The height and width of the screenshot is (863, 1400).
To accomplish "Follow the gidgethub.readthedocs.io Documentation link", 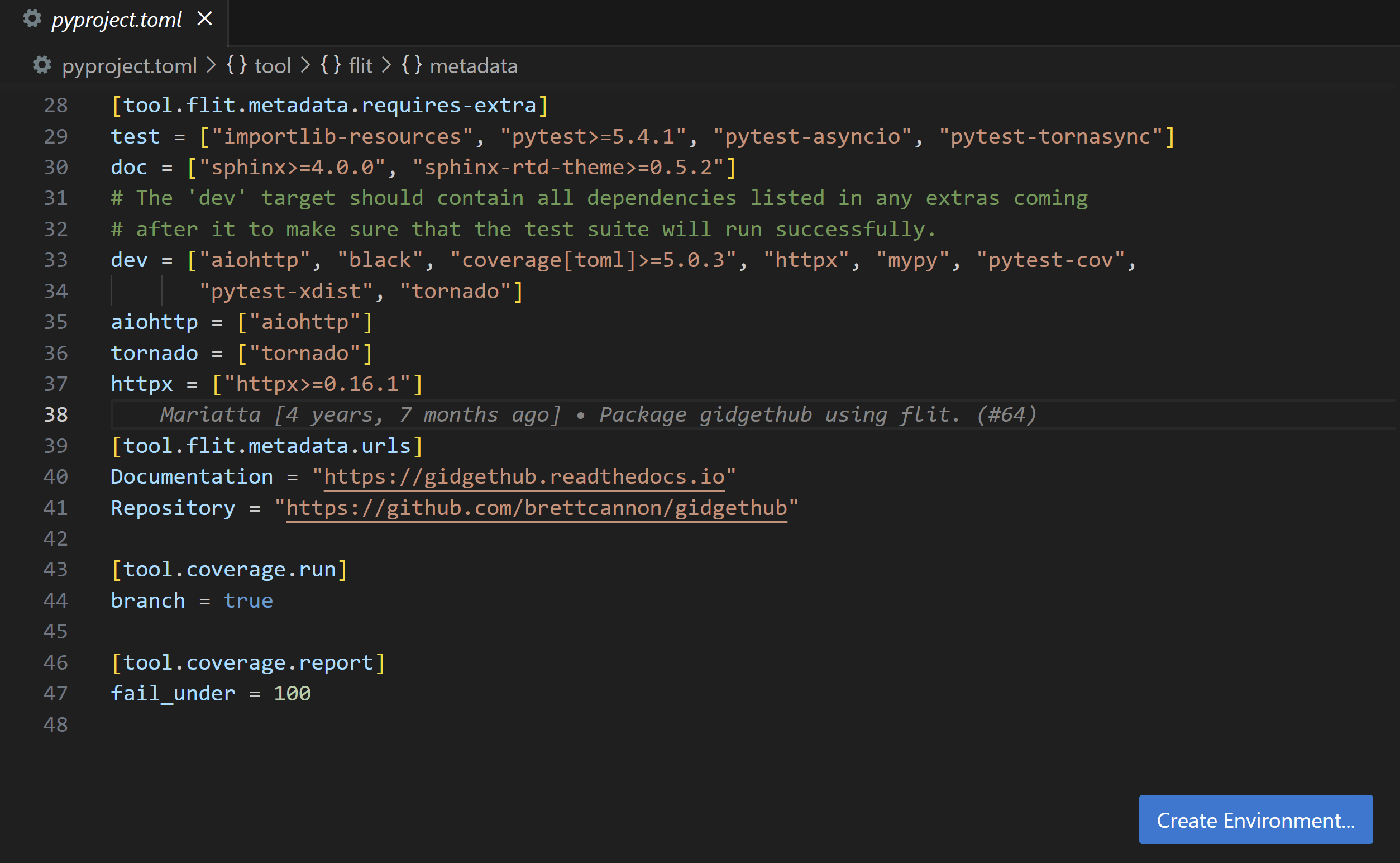I will pos(524,476).
